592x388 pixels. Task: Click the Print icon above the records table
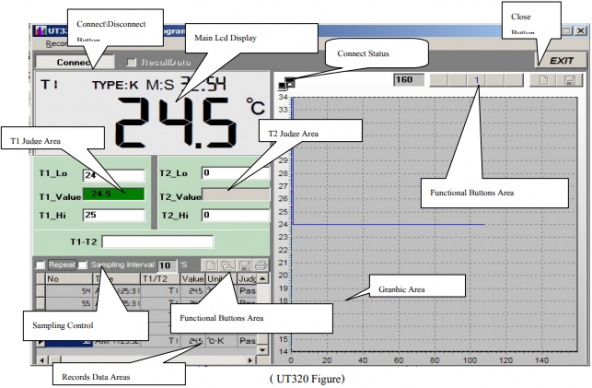tap(261, 265)
